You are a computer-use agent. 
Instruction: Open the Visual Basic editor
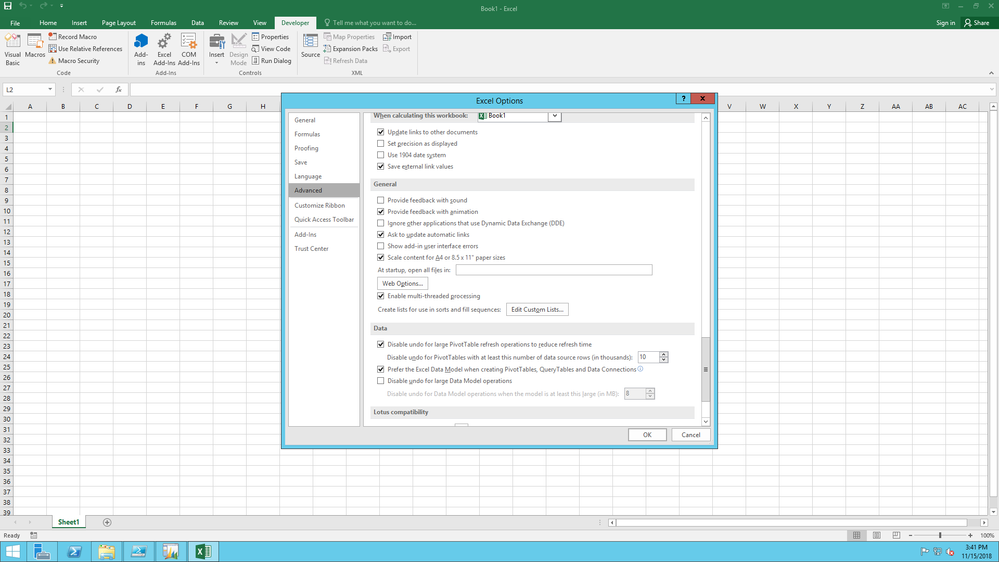pyautogui.click(x=12, y=49)
